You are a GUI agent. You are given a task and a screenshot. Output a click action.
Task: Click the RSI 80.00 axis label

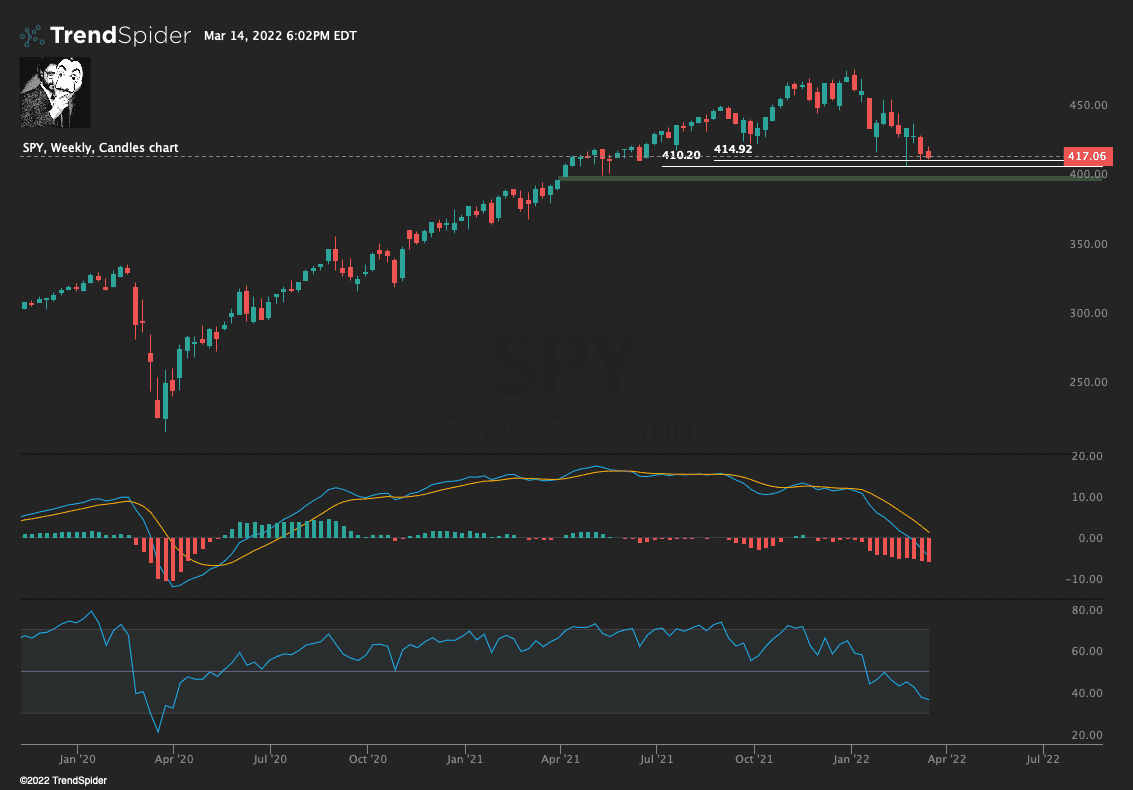[1086, 610]
